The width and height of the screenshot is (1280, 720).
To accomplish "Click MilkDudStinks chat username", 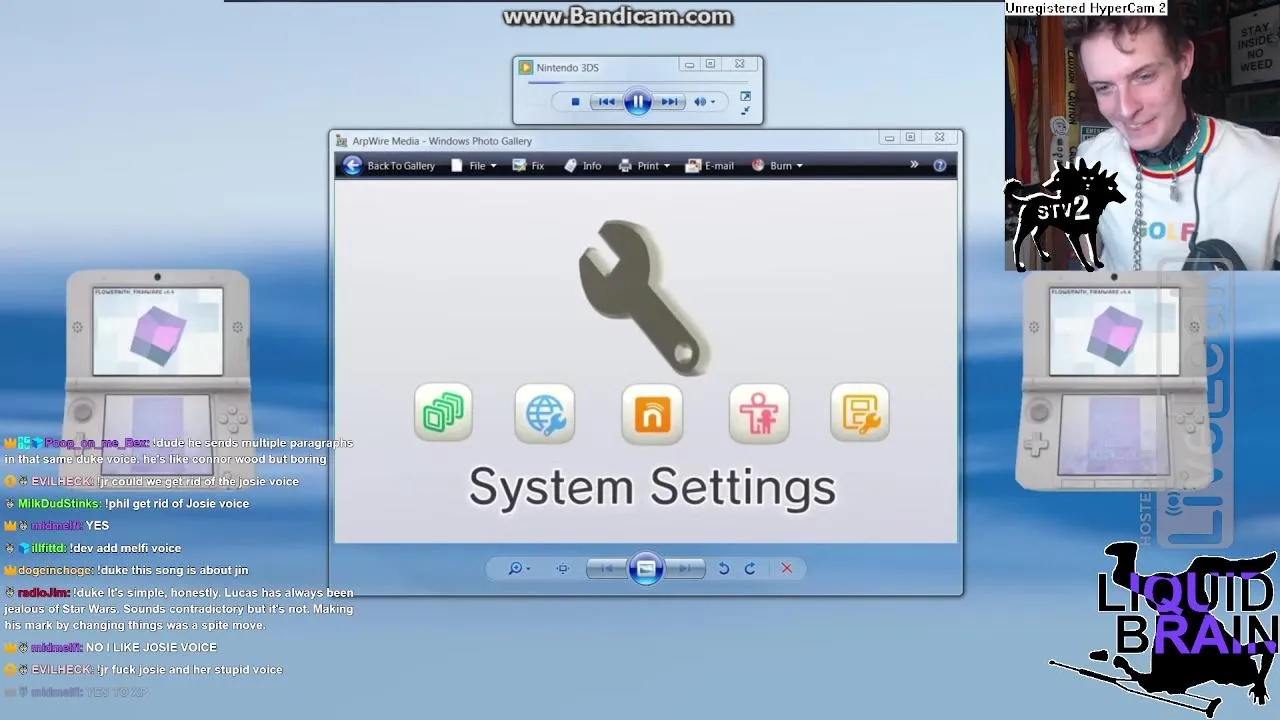I will pyautogui.click(x=59, y=504).
